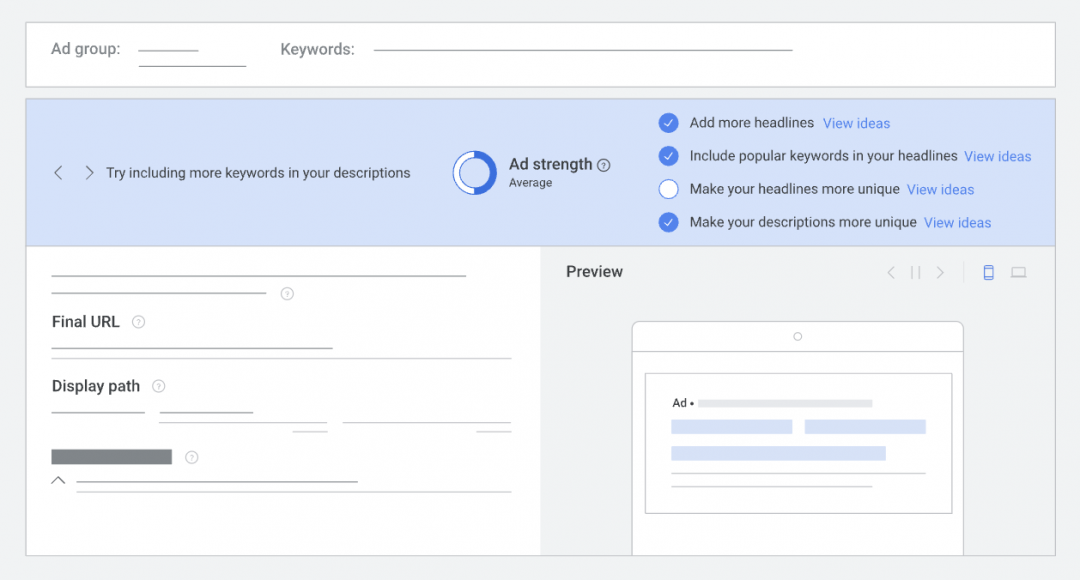Collapse the section with the up chevron
The image size is (1080, 580).
(x=58, y=481)
